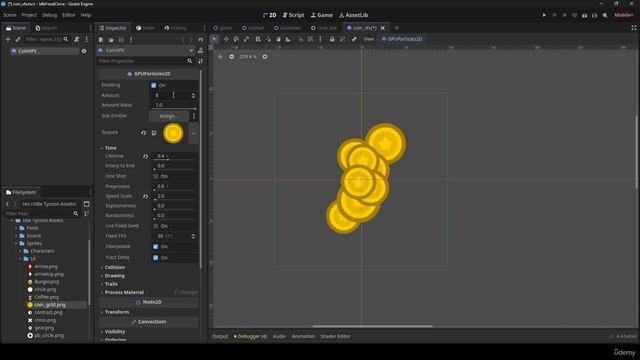Image resolution: width=640 pixels, height=360 pixels.
Task: Open the Node dock tab
Action: coord(145,28)
